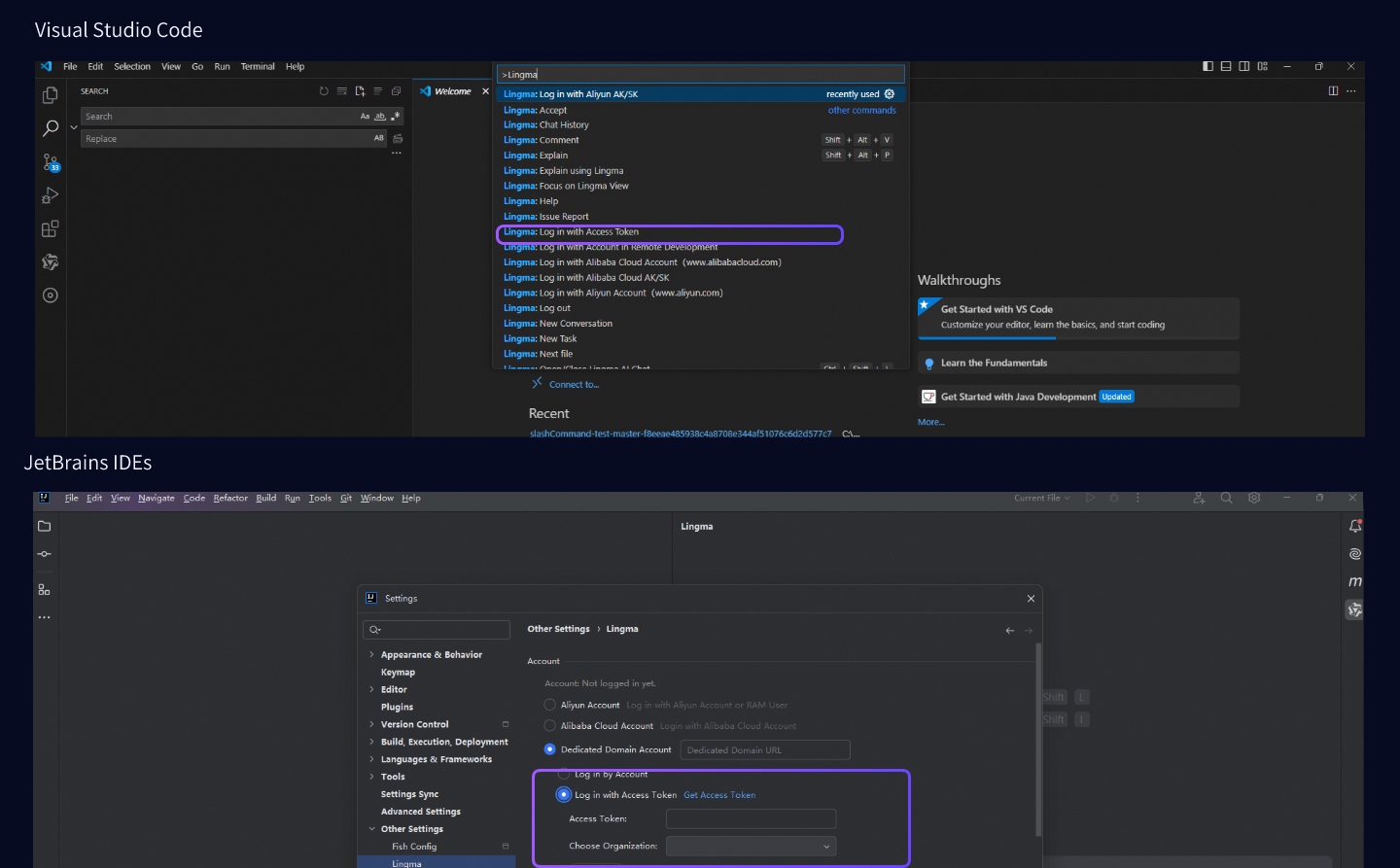1400x868 pixels.
Task: Toggle Match Case in Search field
Action: pyautogui.click(x=366, y=117)
